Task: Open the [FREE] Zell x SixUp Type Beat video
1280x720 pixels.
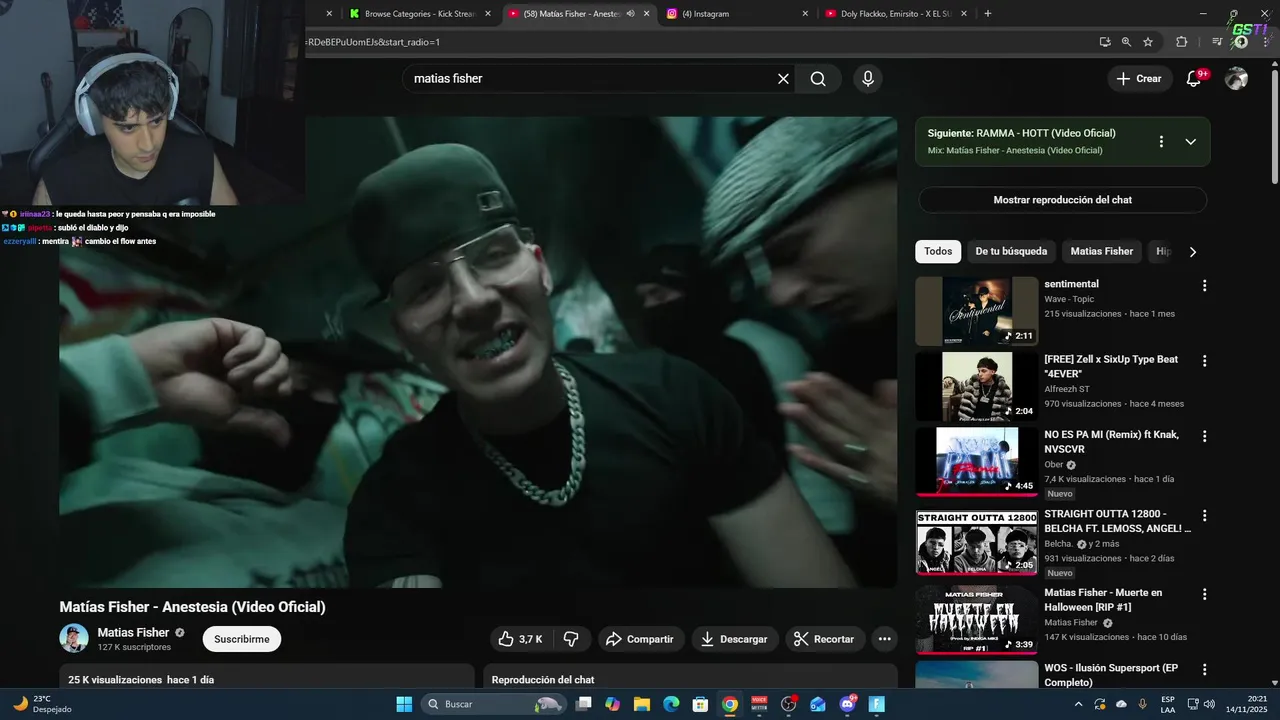Action: 1111,366
